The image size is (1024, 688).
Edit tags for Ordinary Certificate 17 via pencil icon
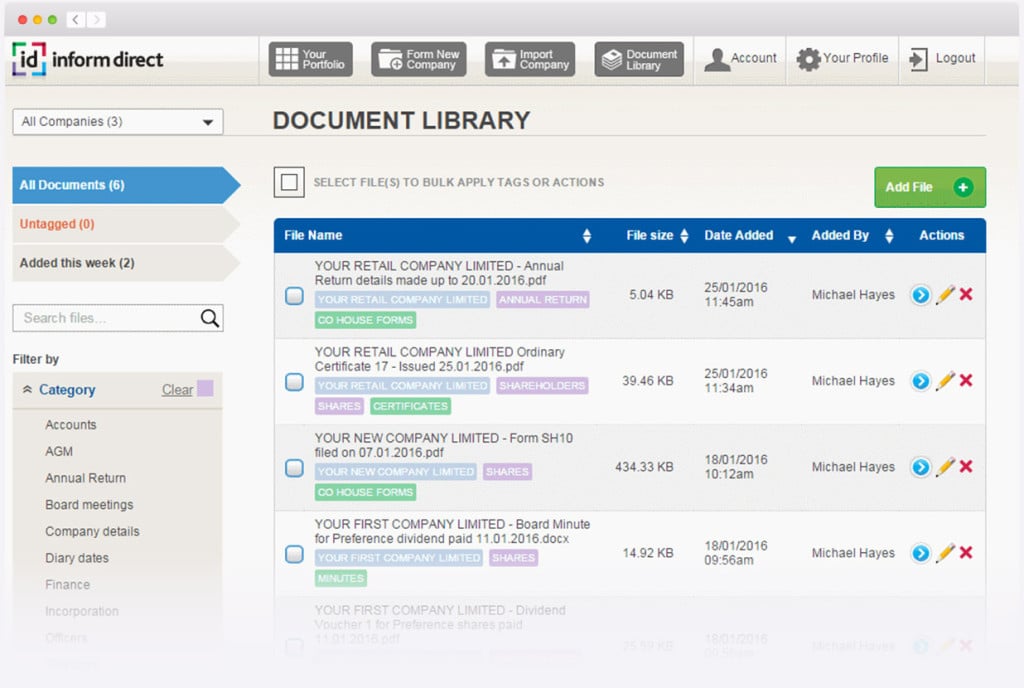tap(947, 381)
